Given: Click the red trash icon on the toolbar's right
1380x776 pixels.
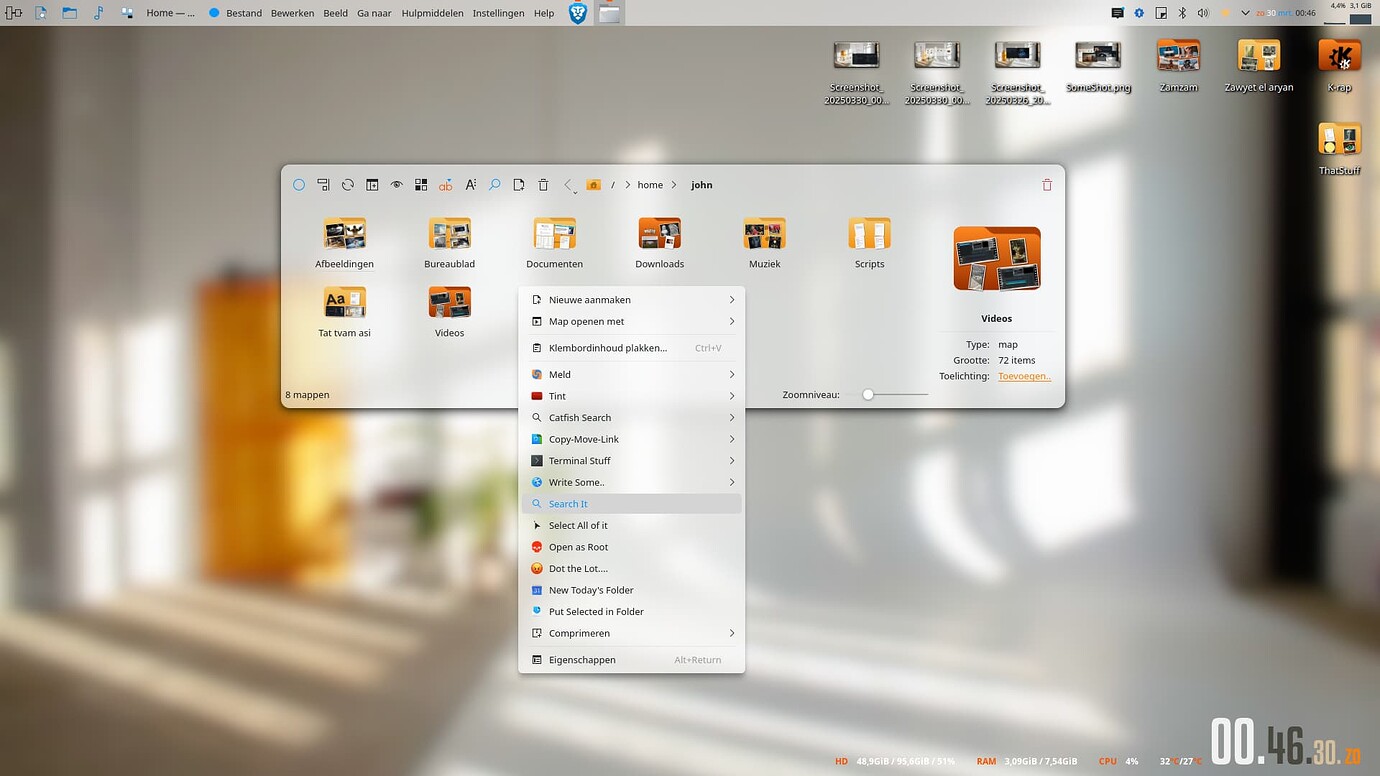Looking at the screenshot, I should tap(1047, 185).
